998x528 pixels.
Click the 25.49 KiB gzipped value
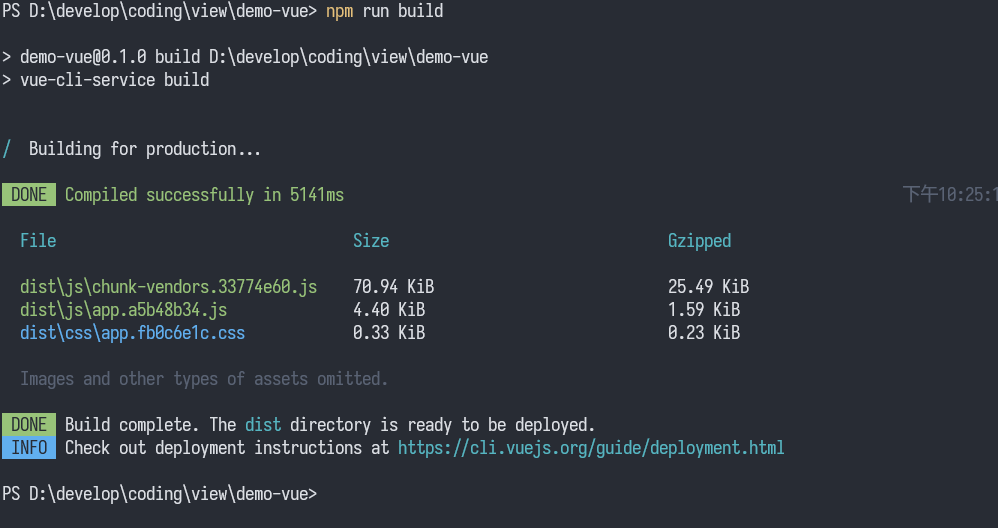point(708,287)
